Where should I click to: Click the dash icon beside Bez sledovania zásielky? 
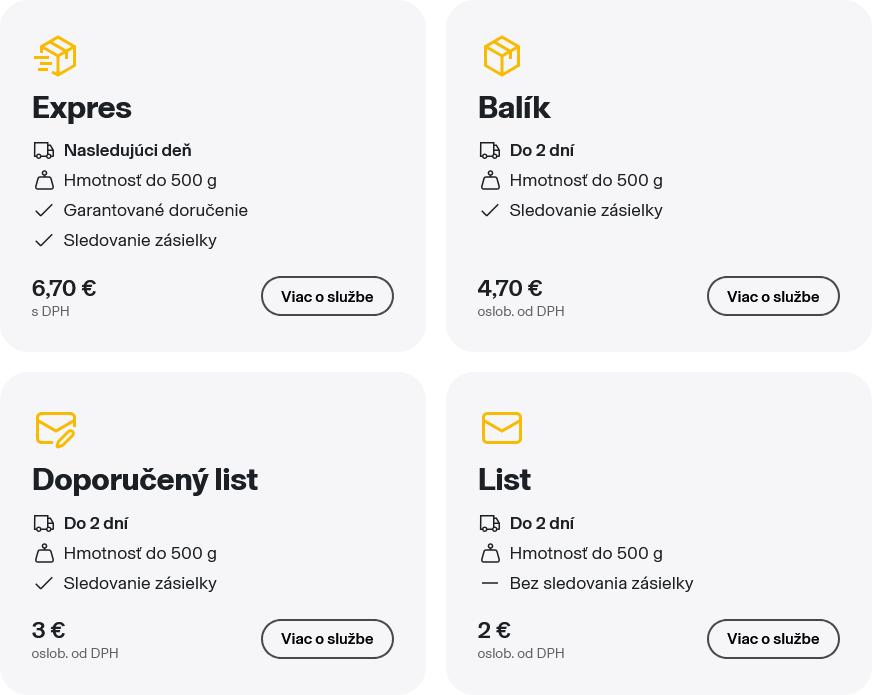(x=490, y=583)
